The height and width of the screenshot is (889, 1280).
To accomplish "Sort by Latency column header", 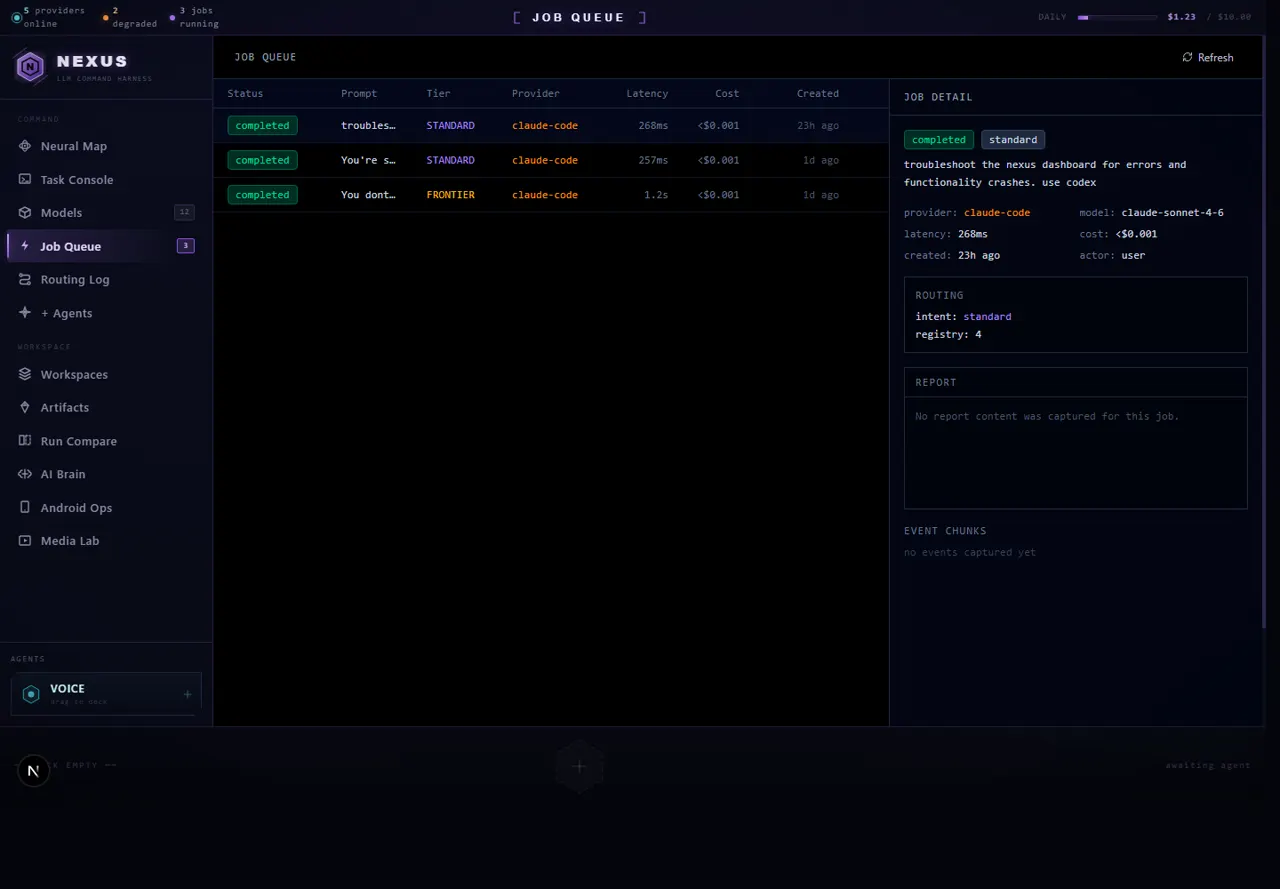I will point(647,93).
